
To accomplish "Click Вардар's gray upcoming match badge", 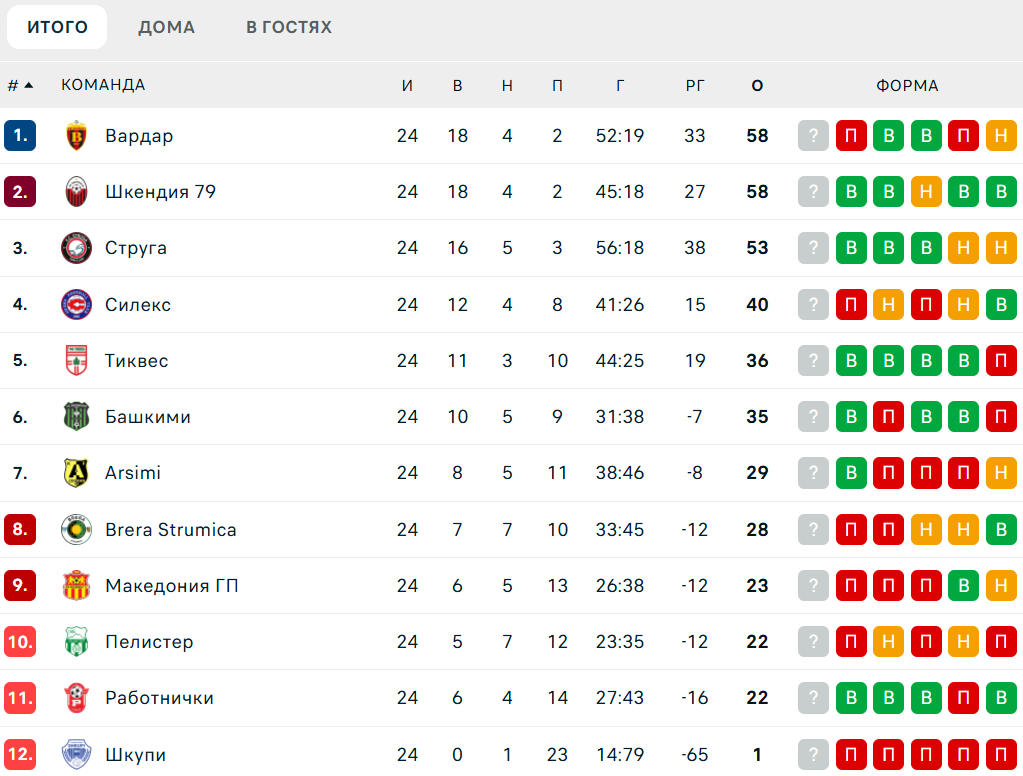I will coord(814,136).
